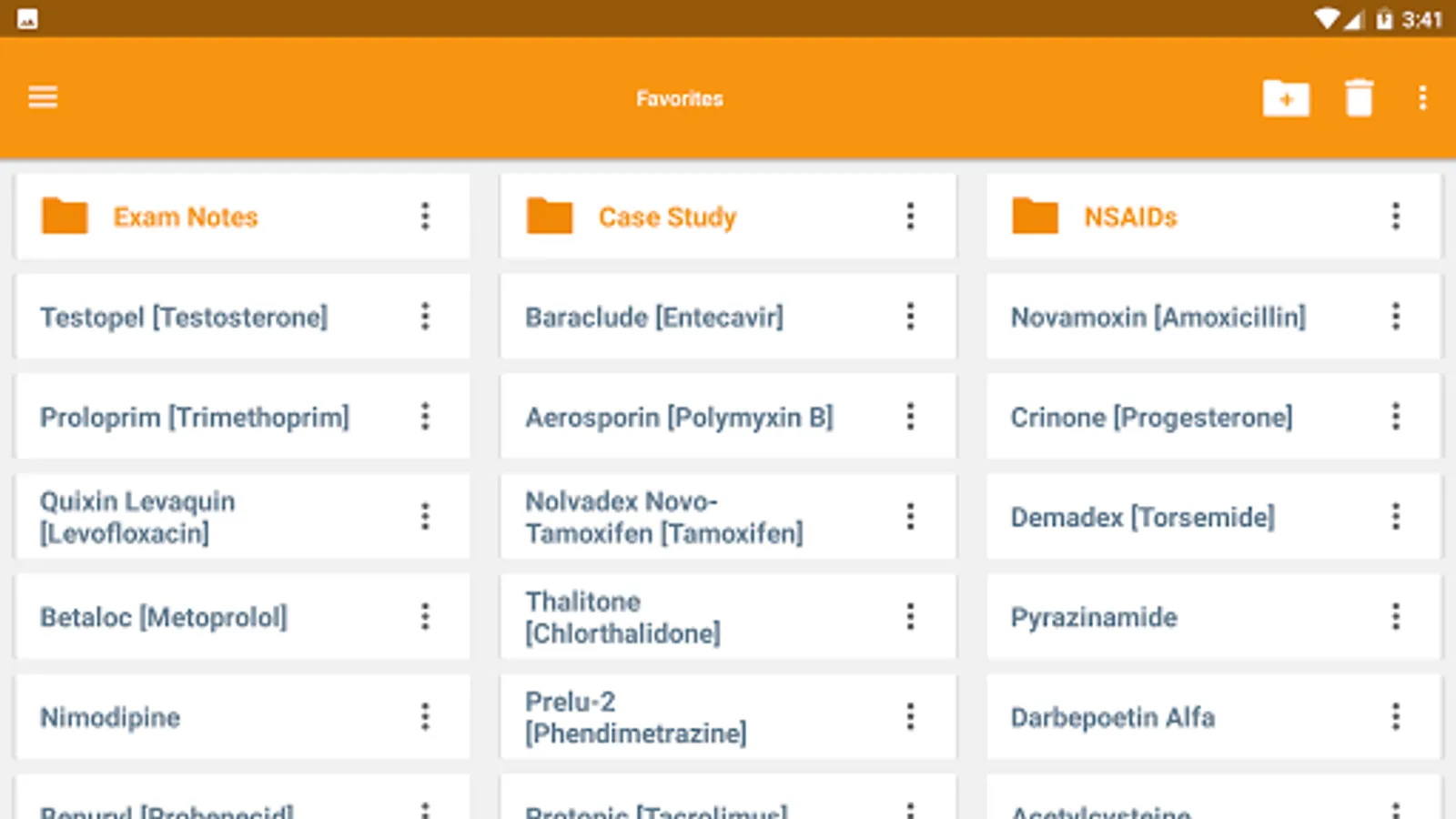Show more options for Nimodipine
The width and height of the screenshot is (1456, 819).
pyautogui.click(x=425, y=717)
